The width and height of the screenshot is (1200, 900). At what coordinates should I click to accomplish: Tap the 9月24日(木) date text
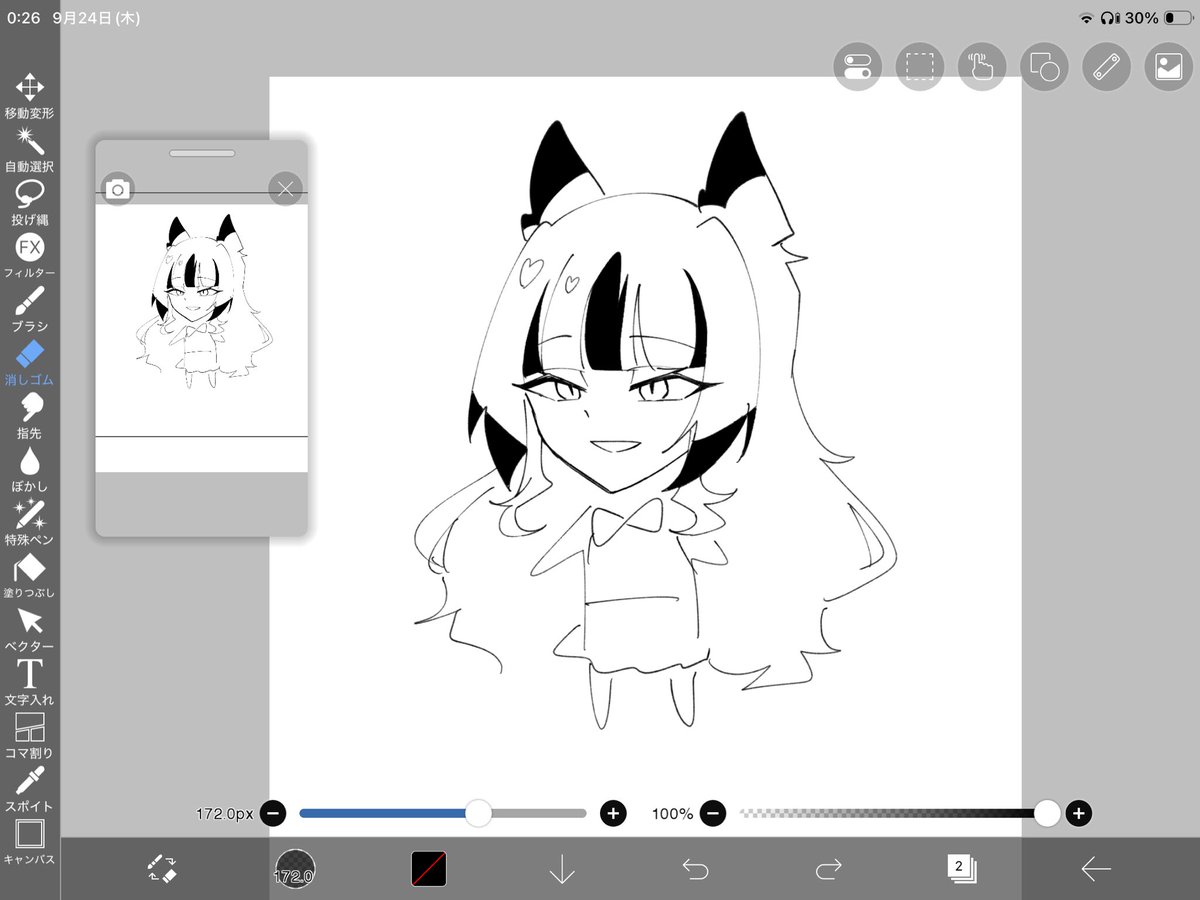pyautogui.click(x=97, y=18)
